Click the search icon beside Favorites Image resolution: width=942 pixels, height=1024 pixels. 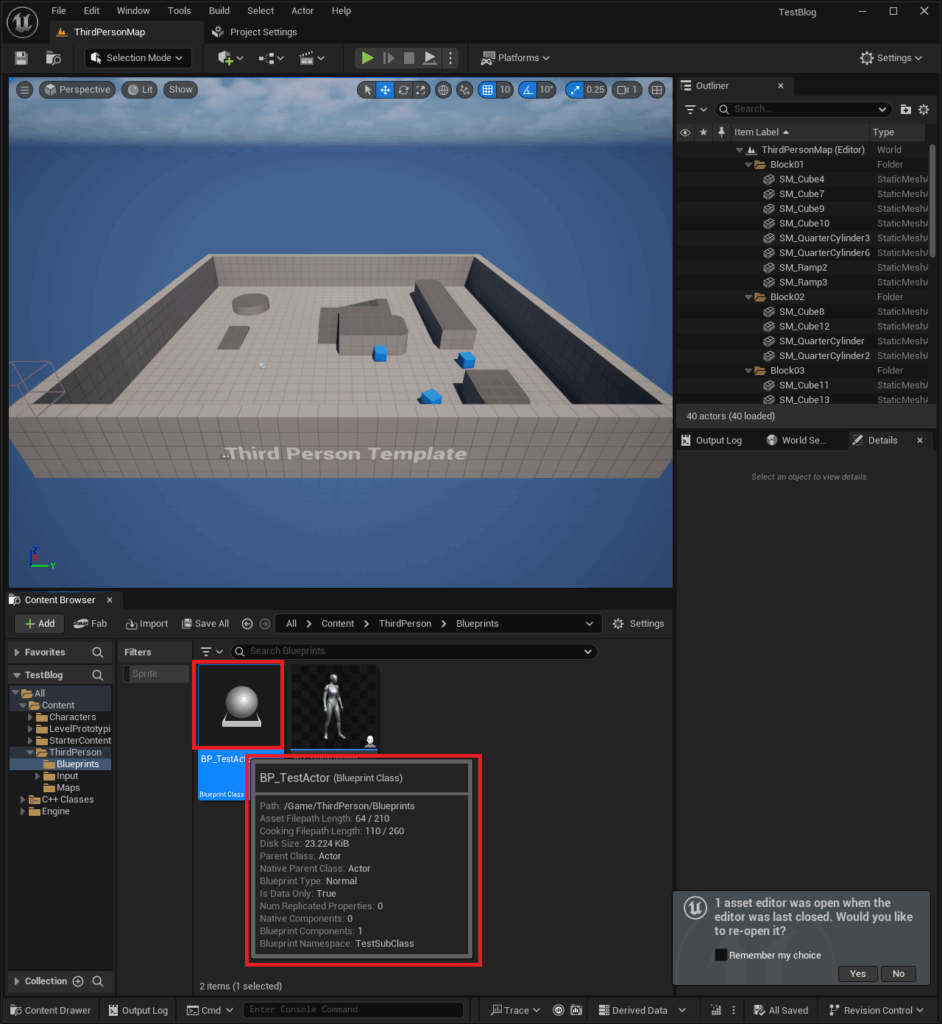(x=97, y=652)
